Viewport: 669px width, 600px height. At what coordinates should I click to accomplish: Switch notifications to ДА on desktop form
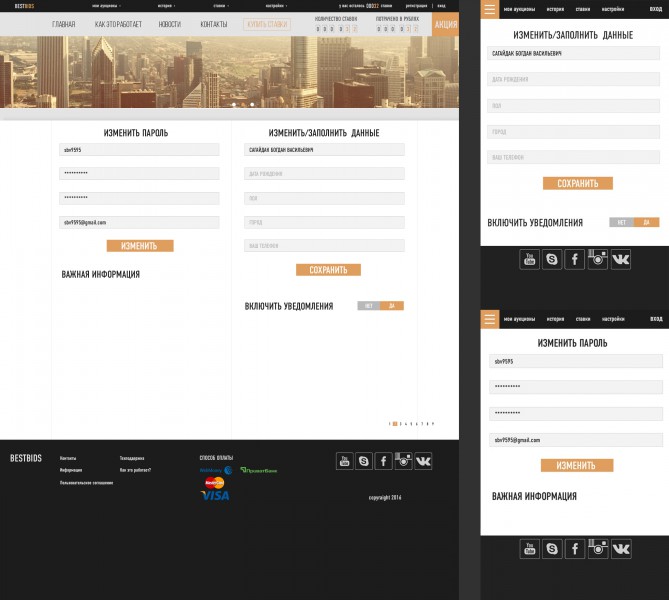[392, 306]
